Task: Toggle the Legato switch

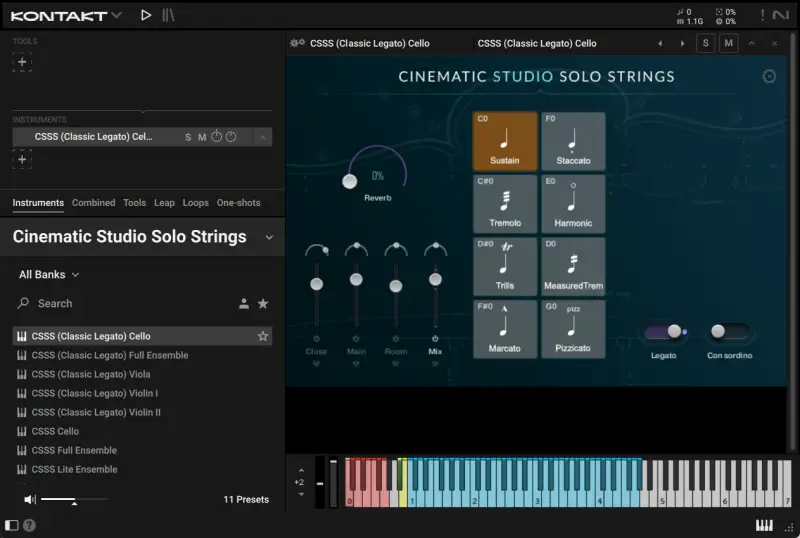Action: click(x=664, y=332)
